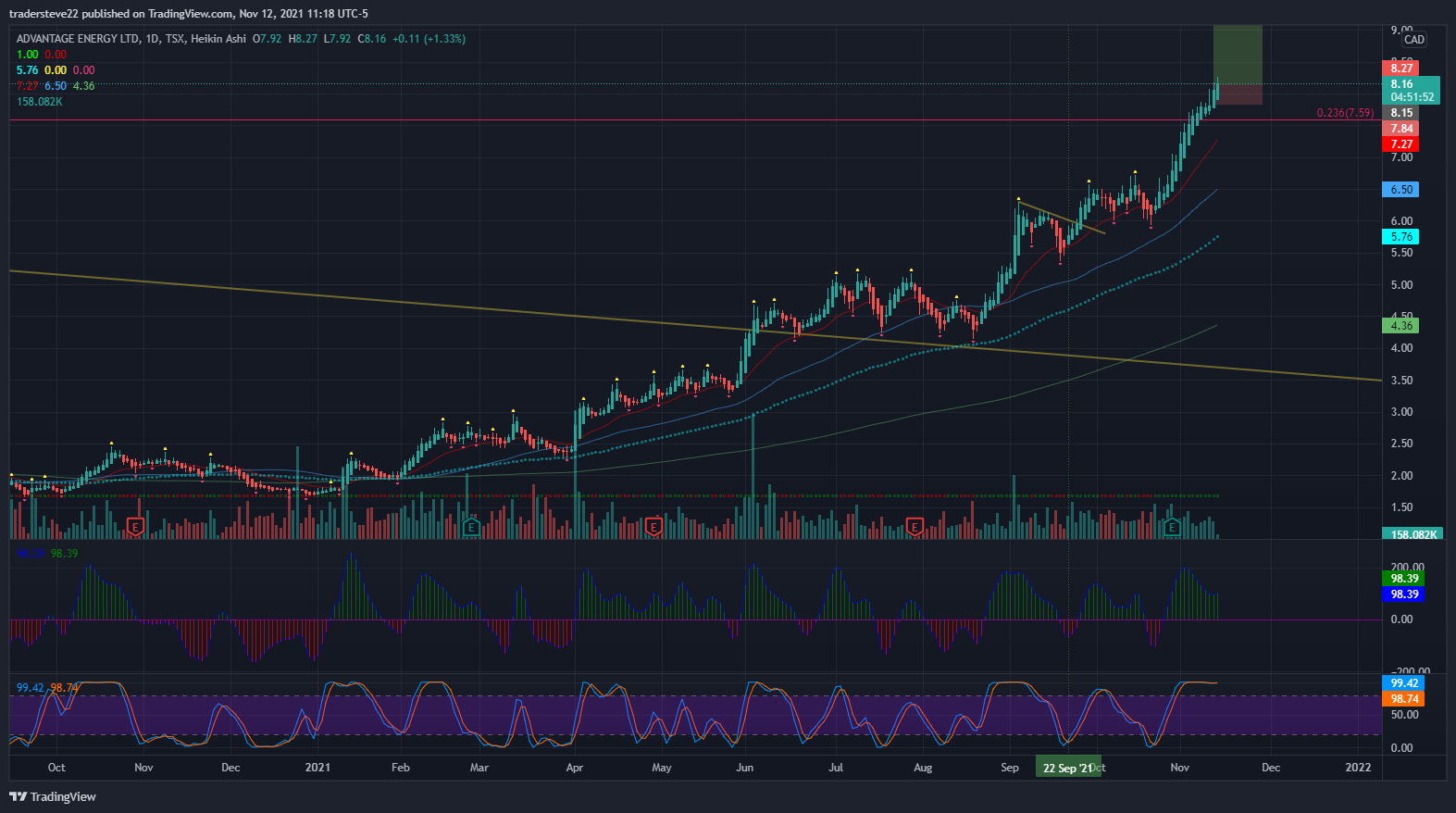Select the 0.236(7.59) Fibonacci level label

[x=1345, y=113]
